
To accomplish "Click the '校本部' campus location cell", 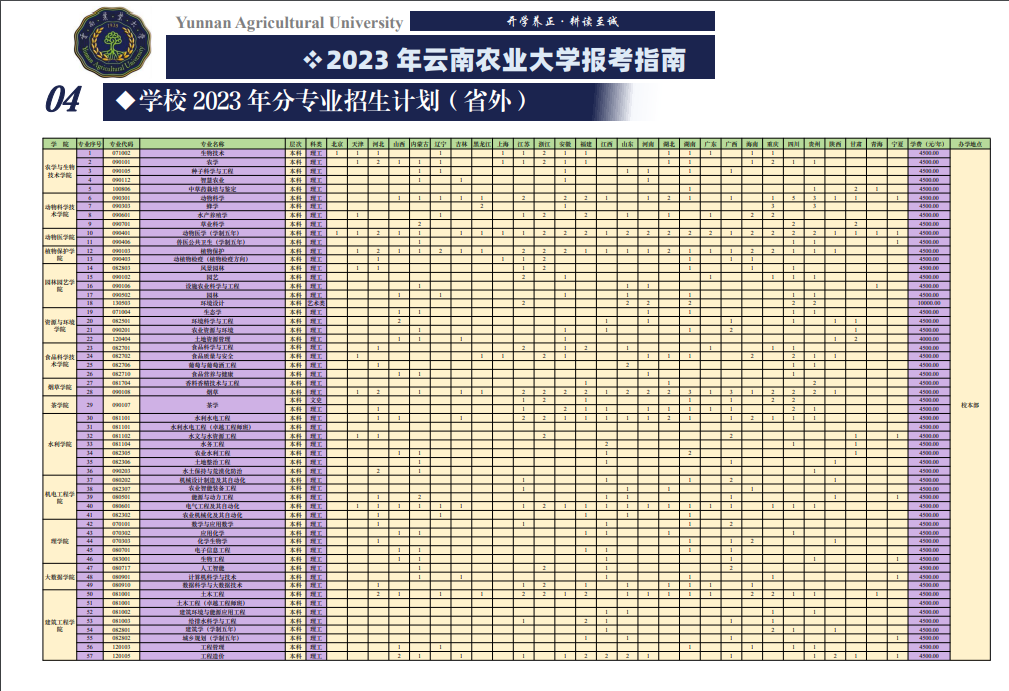I will coord(970,405).
